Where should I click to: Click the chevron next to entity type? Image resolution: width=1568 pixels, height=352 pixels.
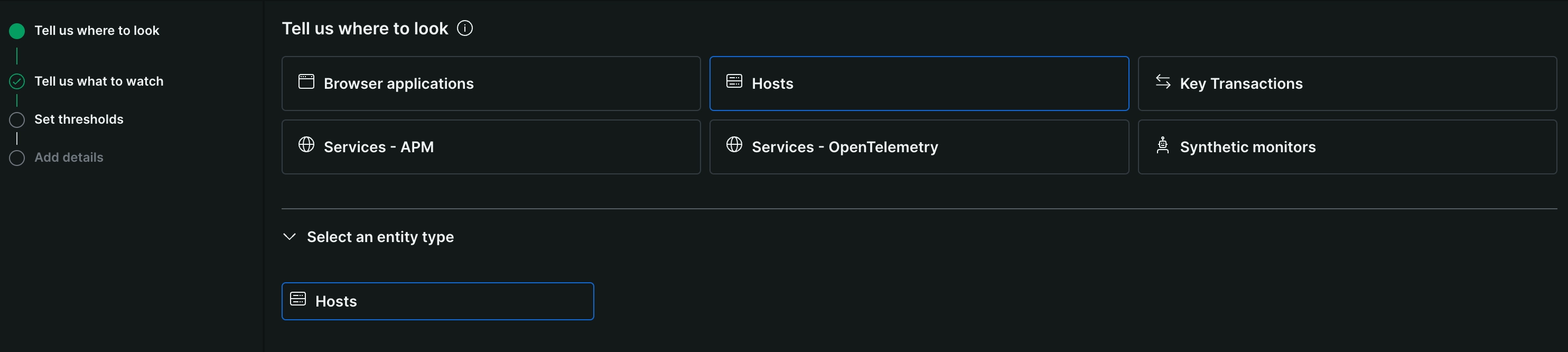coord(290,237)
